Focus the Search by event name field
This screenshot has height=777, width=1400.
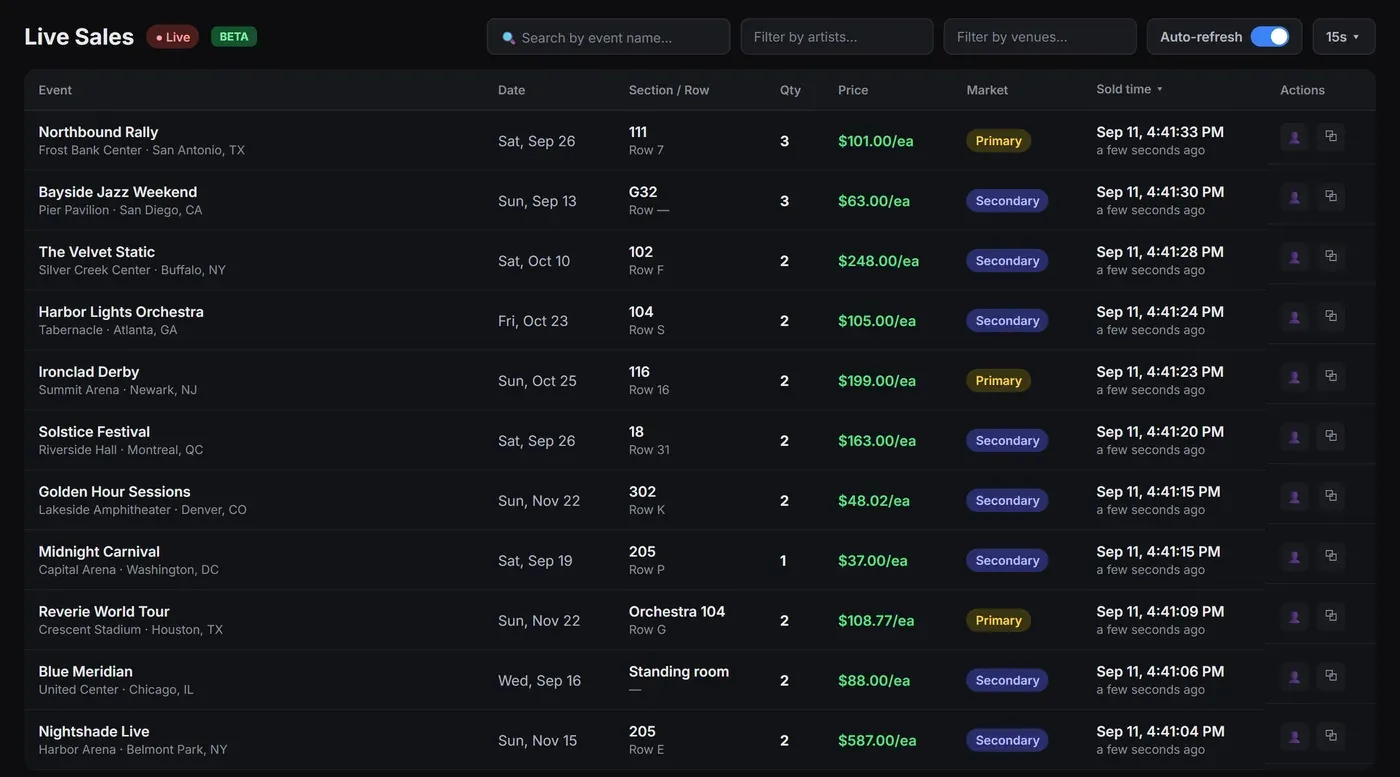[x=608, y=37]
